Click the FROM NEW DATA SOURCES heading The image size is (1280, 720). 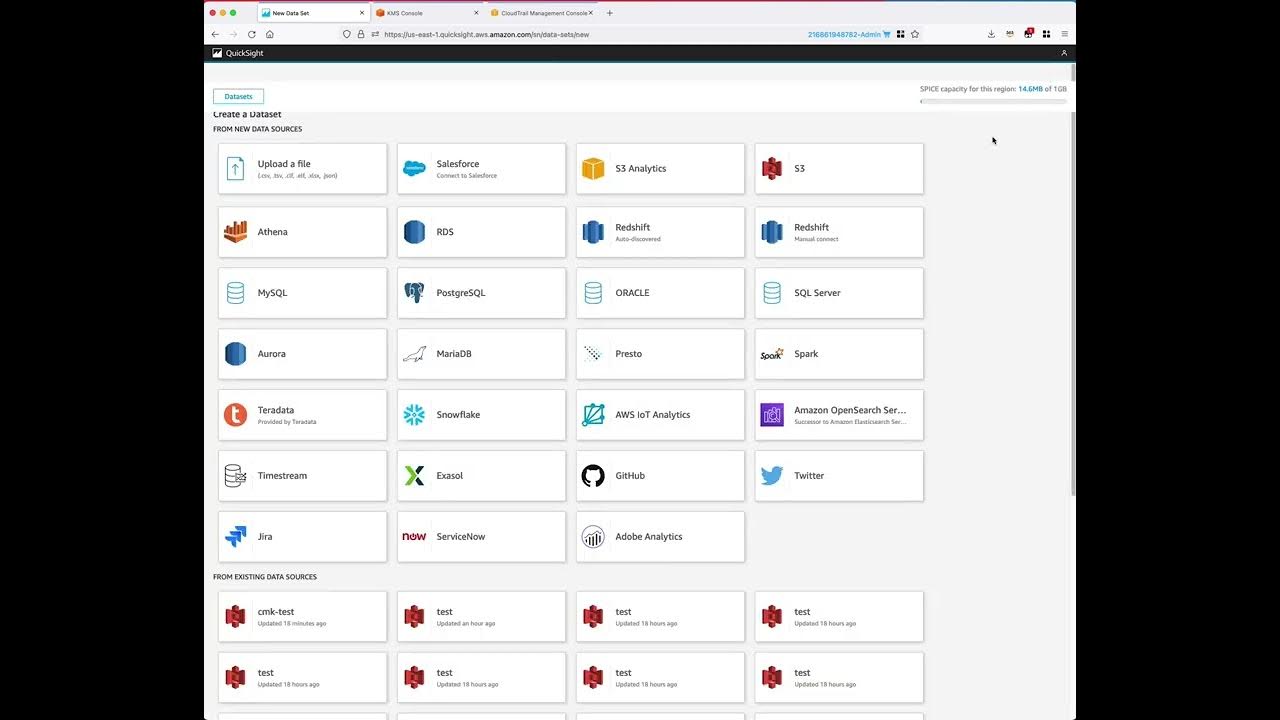click(257, 129)
